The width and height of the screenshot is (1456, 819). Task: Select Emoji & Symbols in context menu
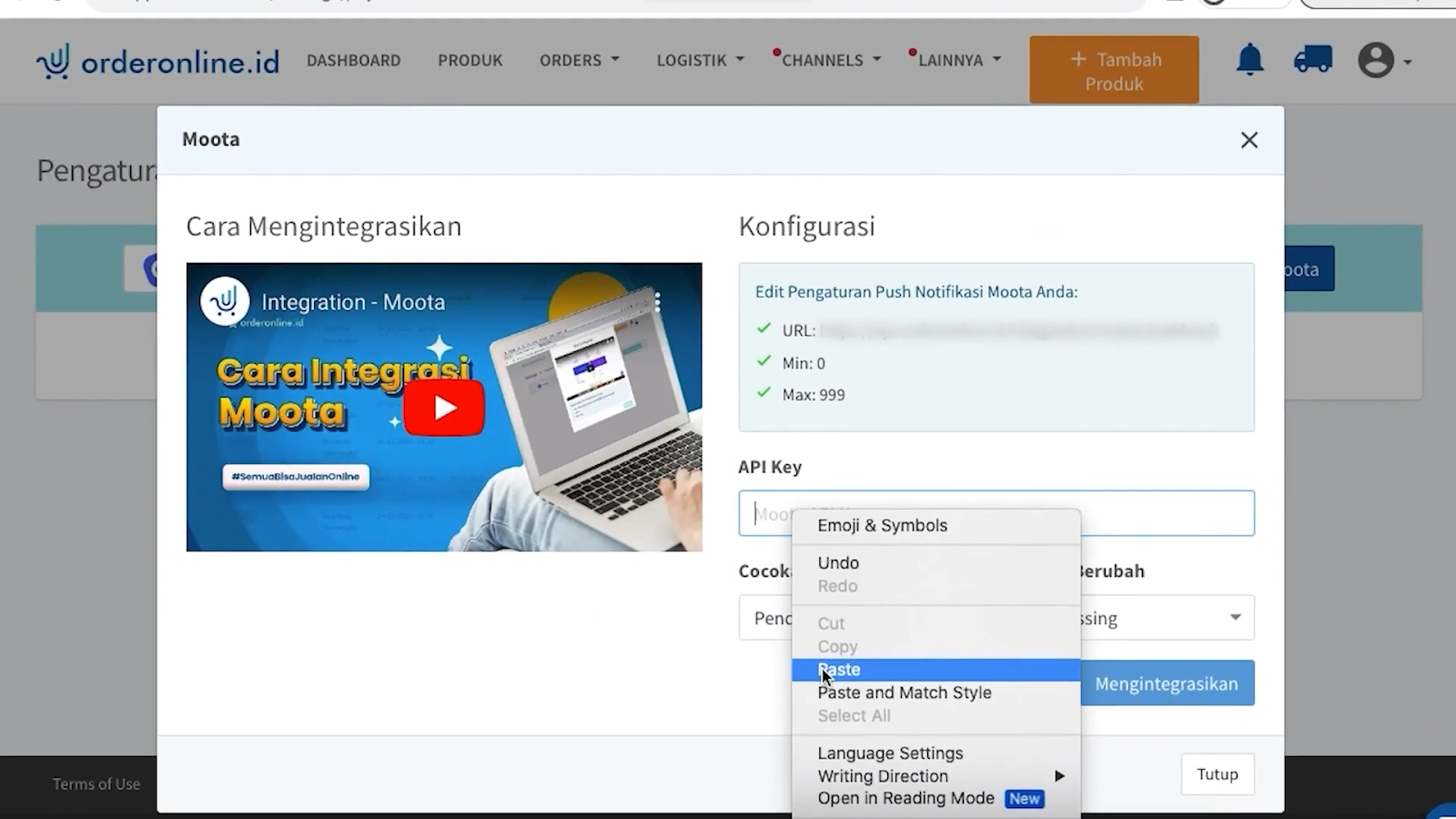click(x=936, y=526)
